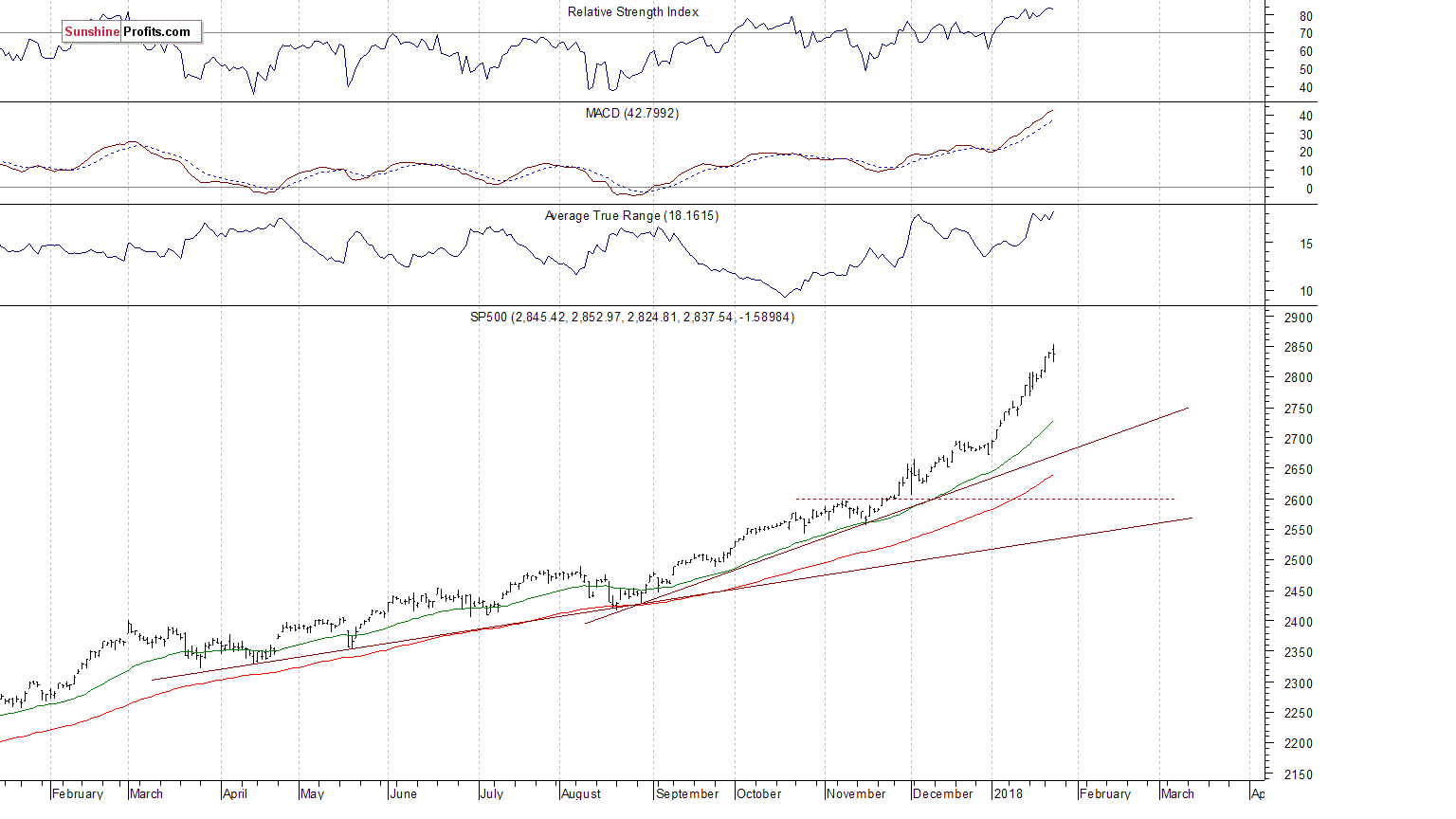Click the MACD 0 scale label

(1310, 190)
